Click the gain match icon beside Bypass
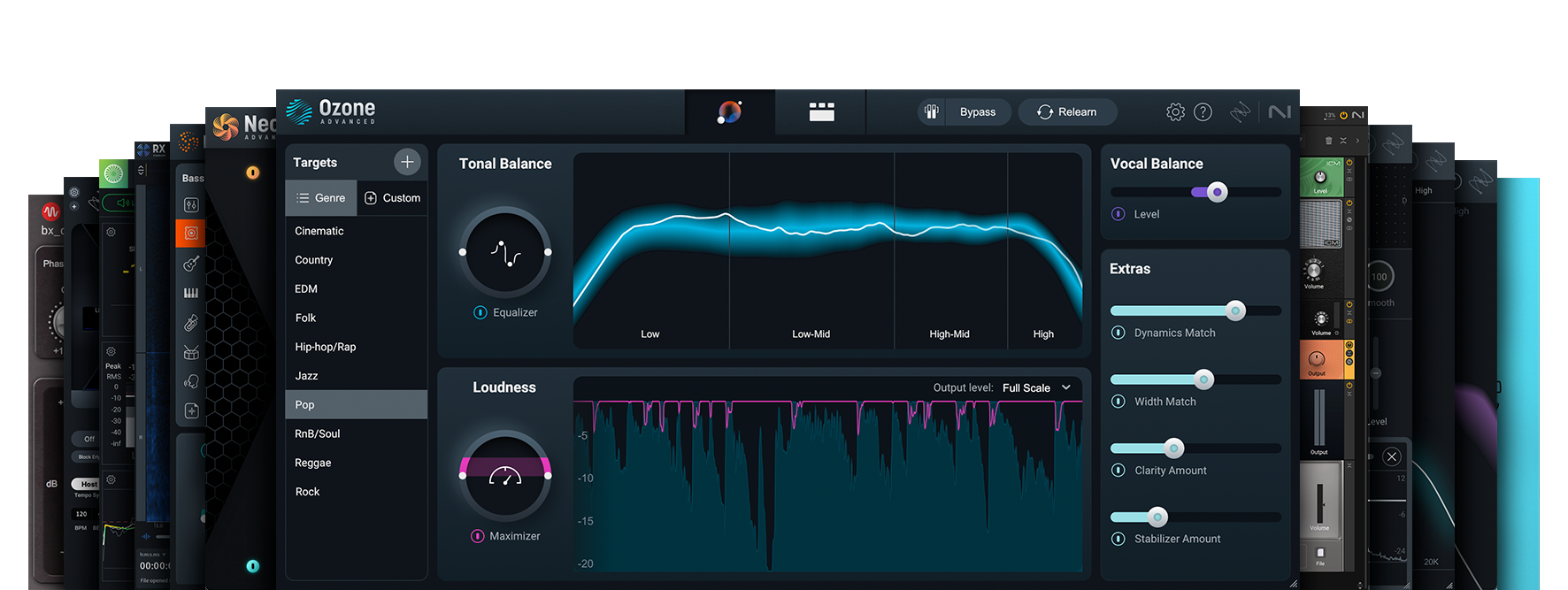This screenshot has height=590, width=1568. click(931, 111)
